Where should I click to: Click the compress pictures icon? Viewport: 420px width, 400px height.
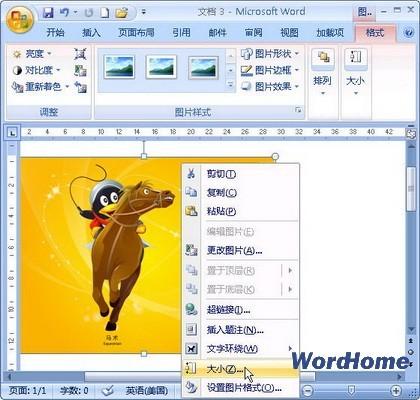click(80, 53)
